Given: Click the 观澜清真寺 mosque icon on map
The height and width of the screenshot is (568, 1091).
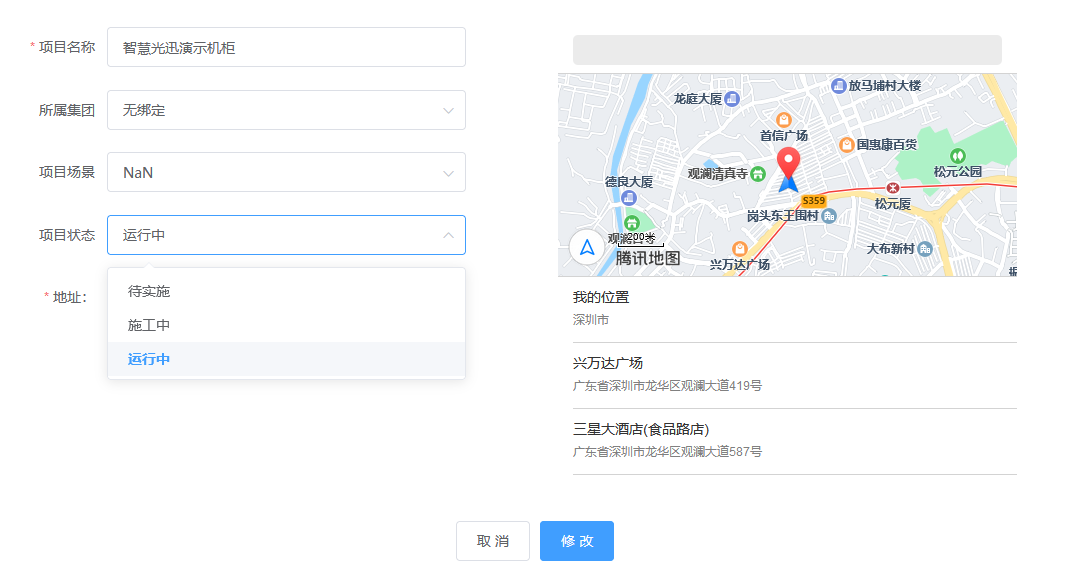Looking at the screenshot, I should [758, 173].
